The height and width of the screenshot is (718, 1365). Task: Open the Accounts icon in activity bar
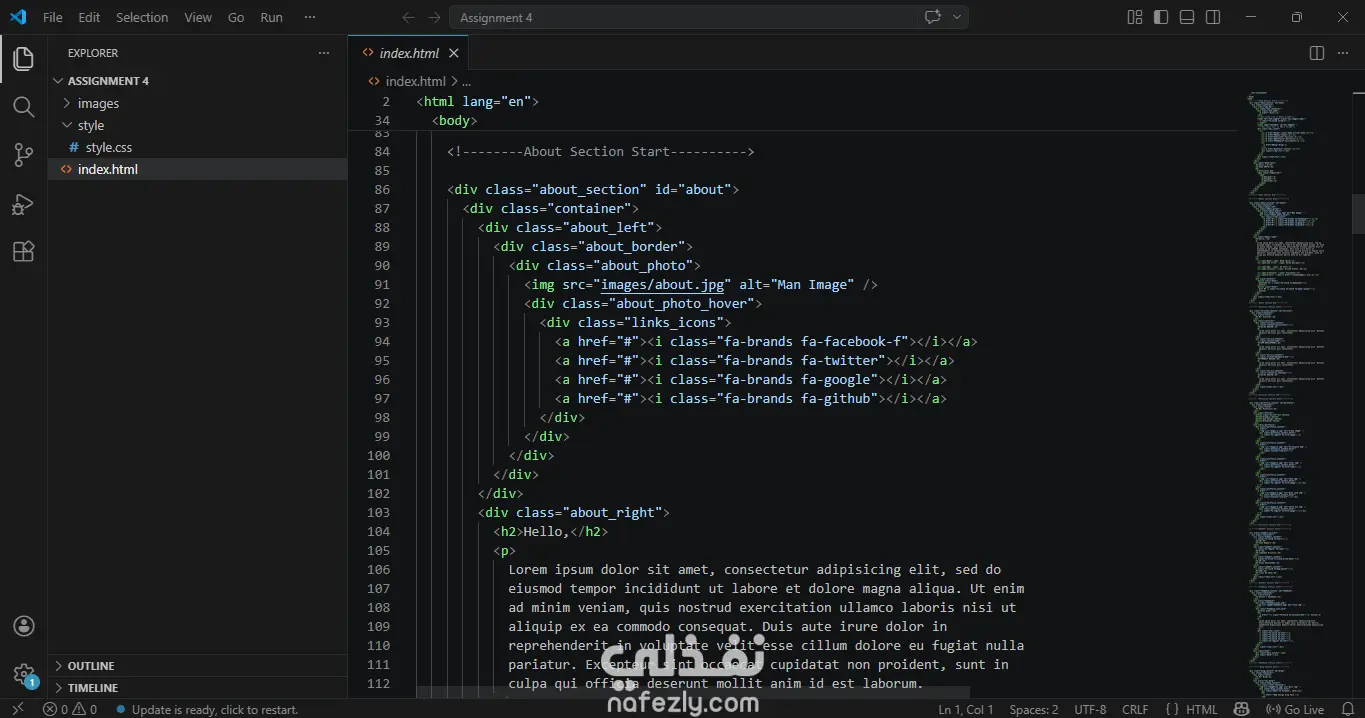[x=23, y=626]
